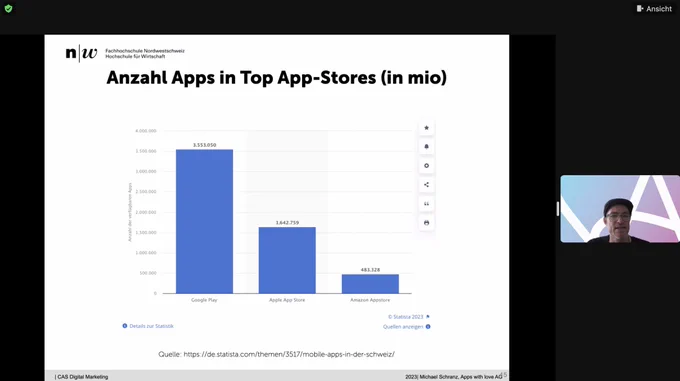Image resolution: width=680 pixels, height=381 pixels.
Task: Select the Apple App Store bar
Action: click(287, 260)
